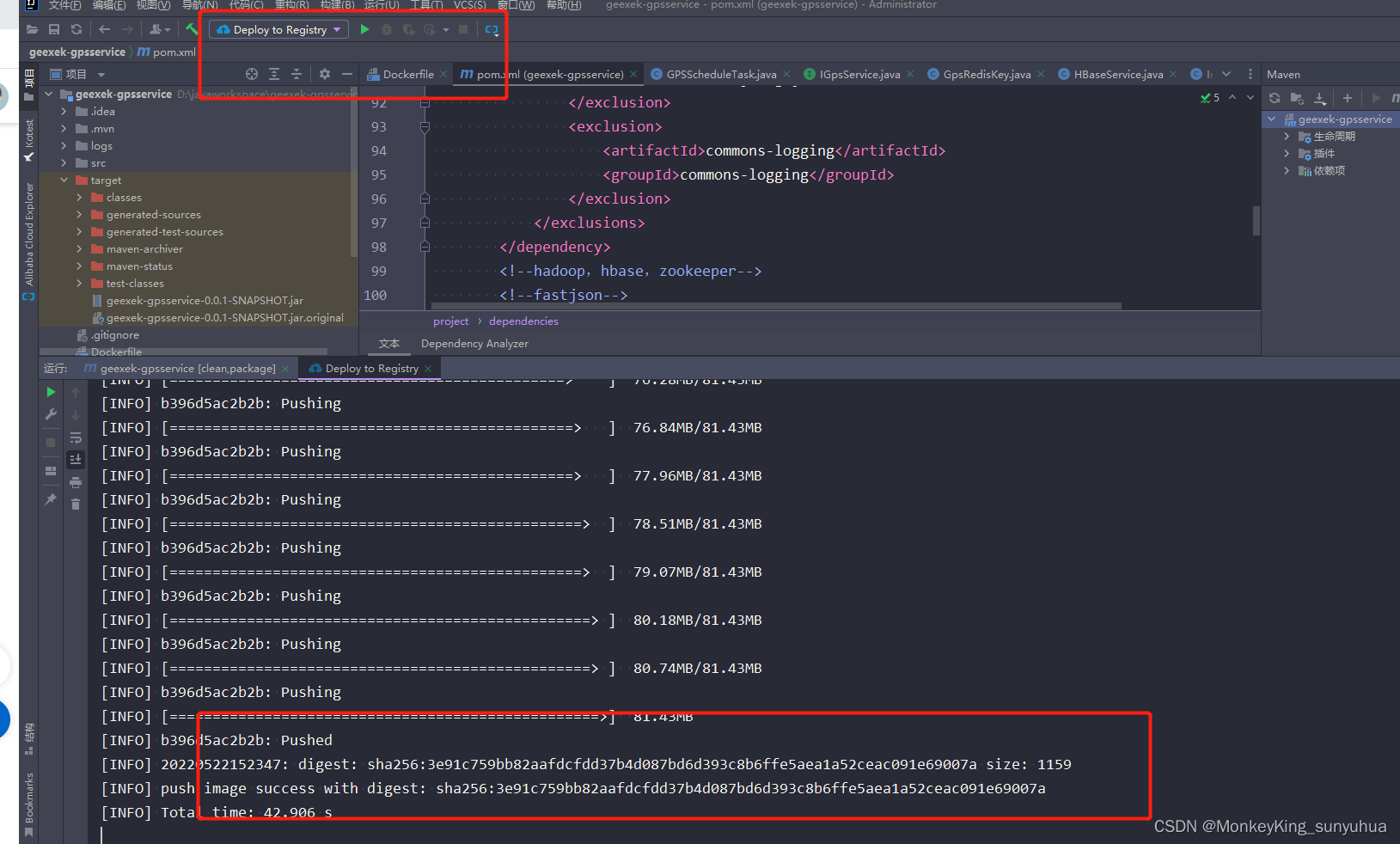Click the Rerun green play icon in Run panel

click(51, 392)
